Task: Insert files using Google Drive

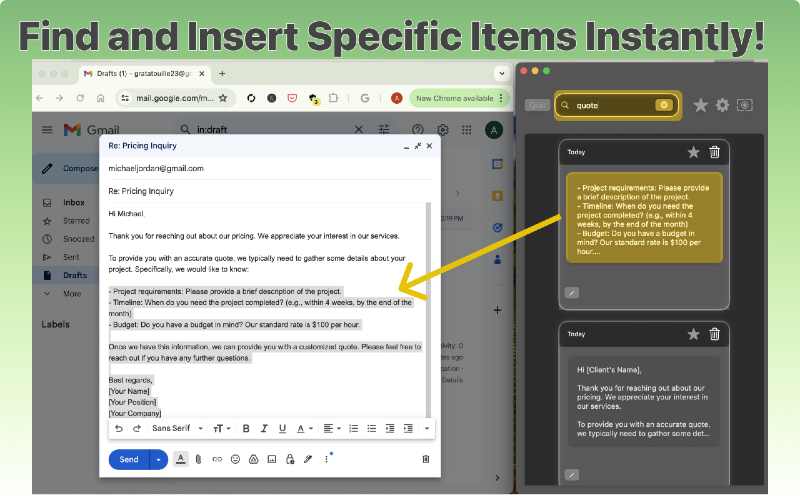Action: point(254,459)
